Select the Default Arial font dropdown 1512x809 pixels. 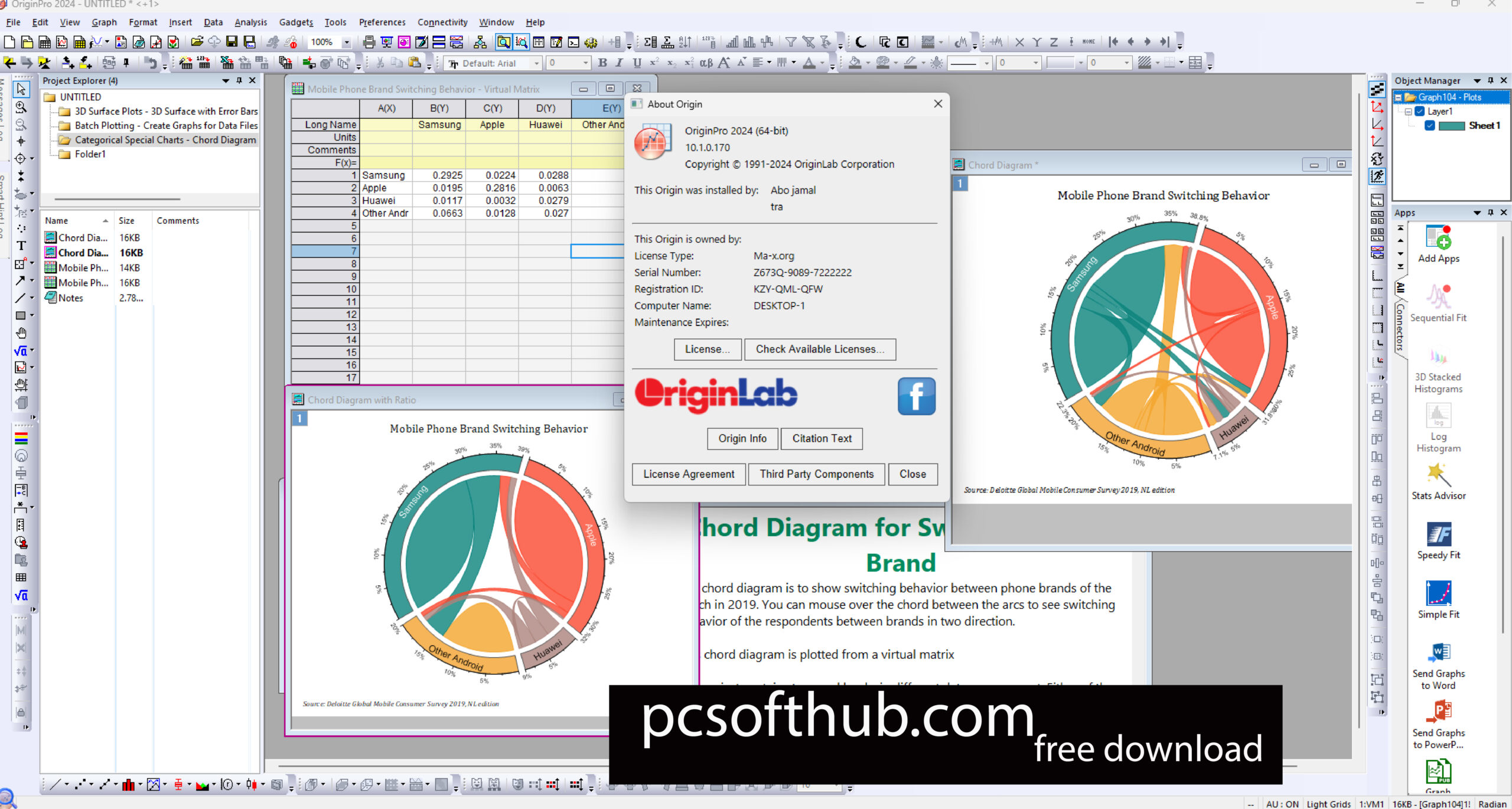(501, 63)
